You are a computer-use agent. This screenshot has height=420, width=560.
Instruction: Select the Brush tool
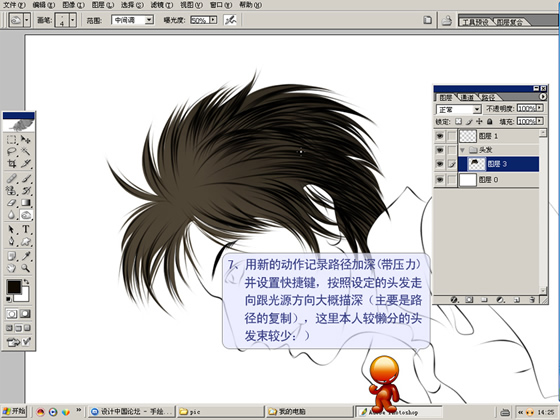click(x=25, y=178)
